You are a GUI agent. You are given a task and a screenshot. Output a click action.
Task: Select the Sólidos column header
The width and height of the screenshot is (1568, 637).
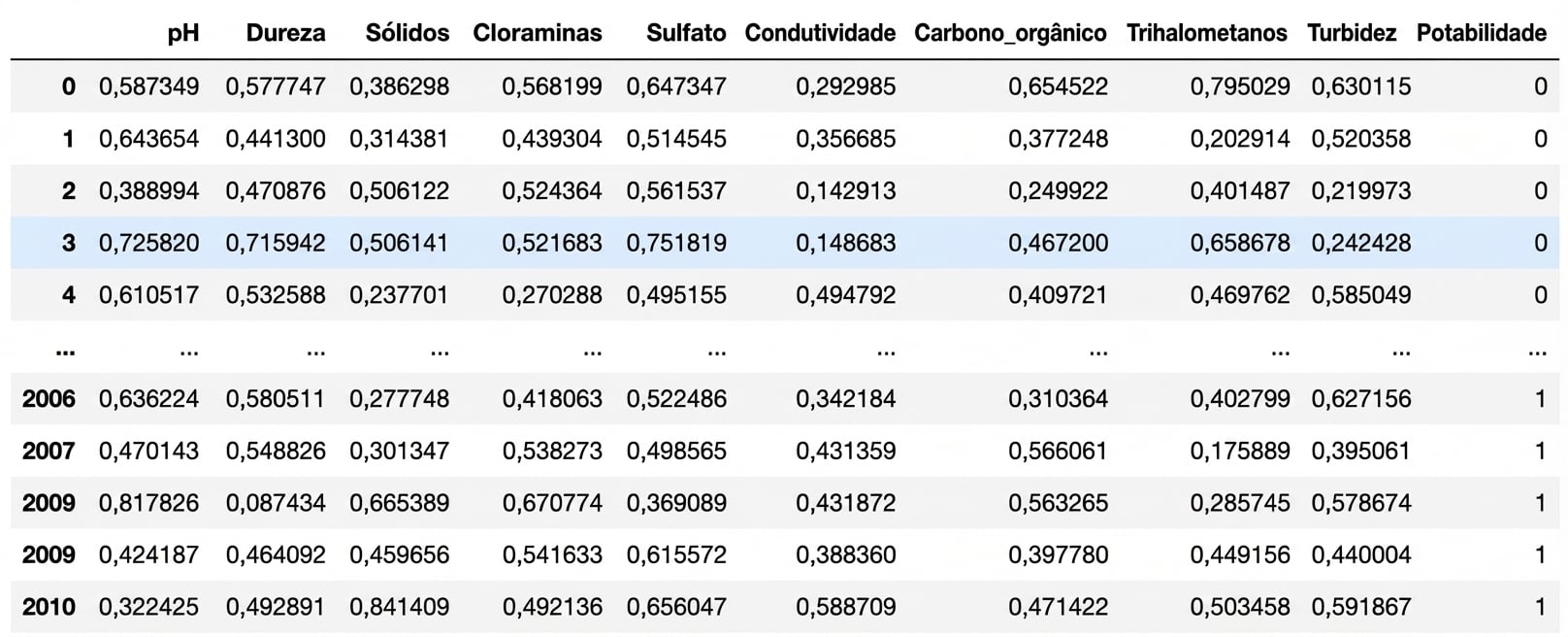[x=407, y=33]
